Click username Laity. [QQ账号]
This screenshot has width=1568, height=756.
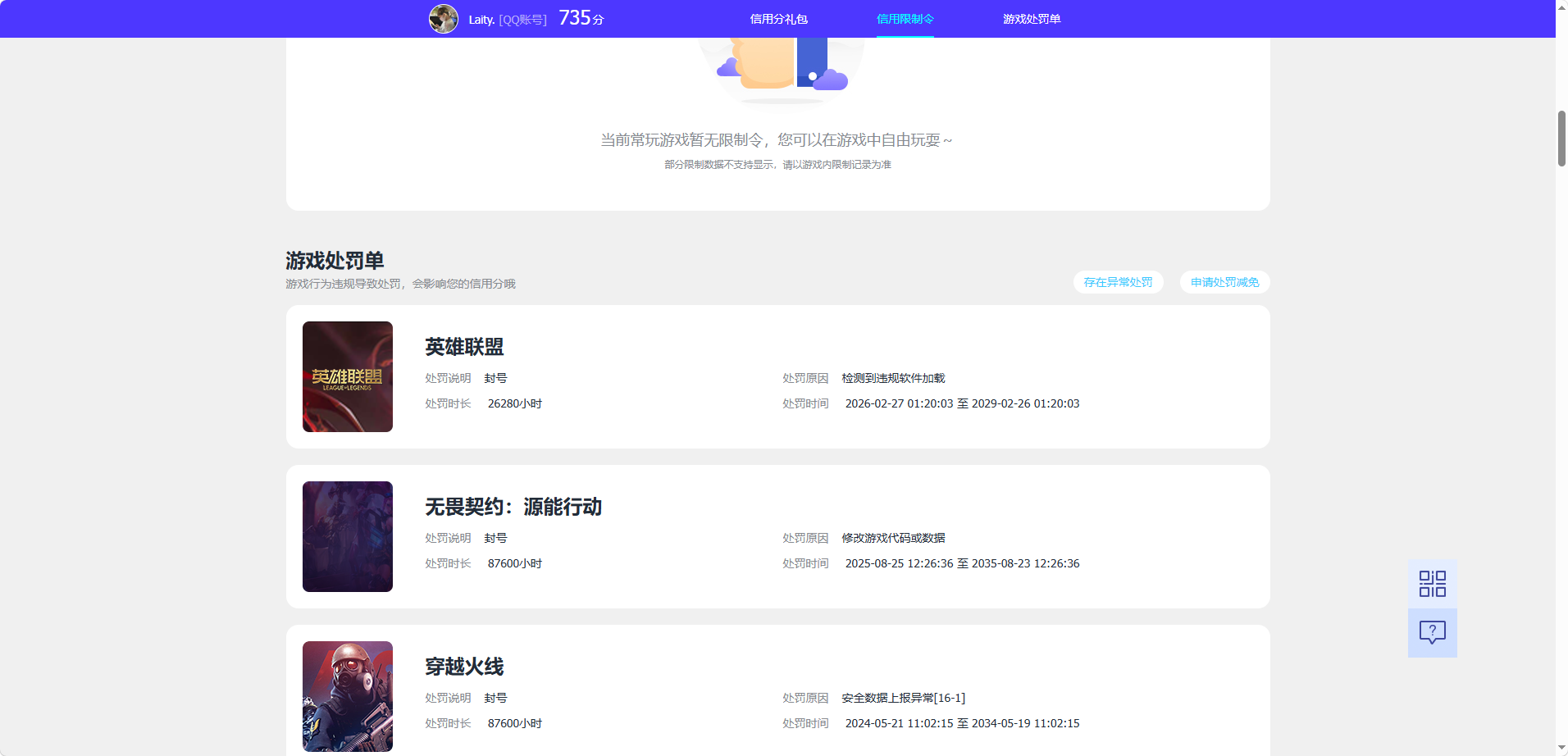(x=508, y=20)
